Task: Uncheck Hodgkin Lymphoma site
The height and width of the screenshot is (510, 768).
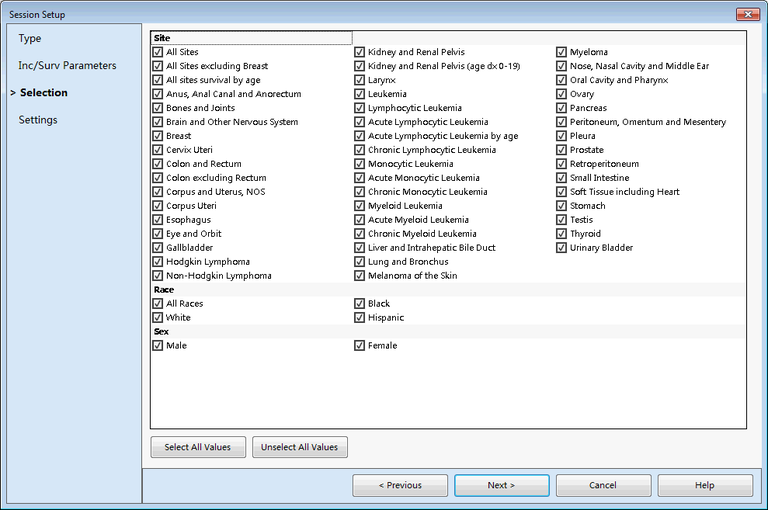Action: click(158, 262)
